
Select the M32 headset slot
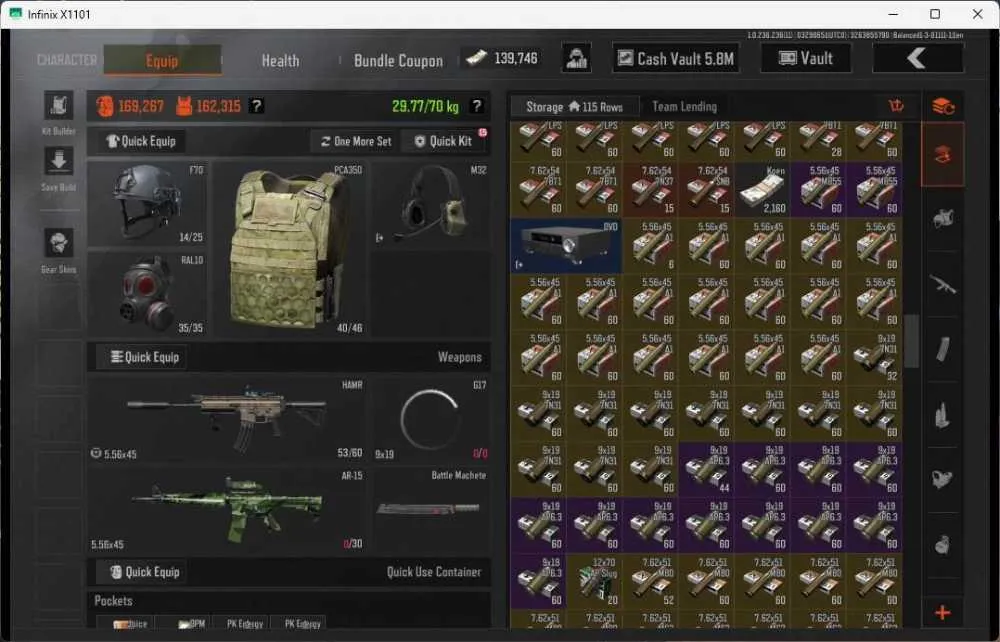430,204
